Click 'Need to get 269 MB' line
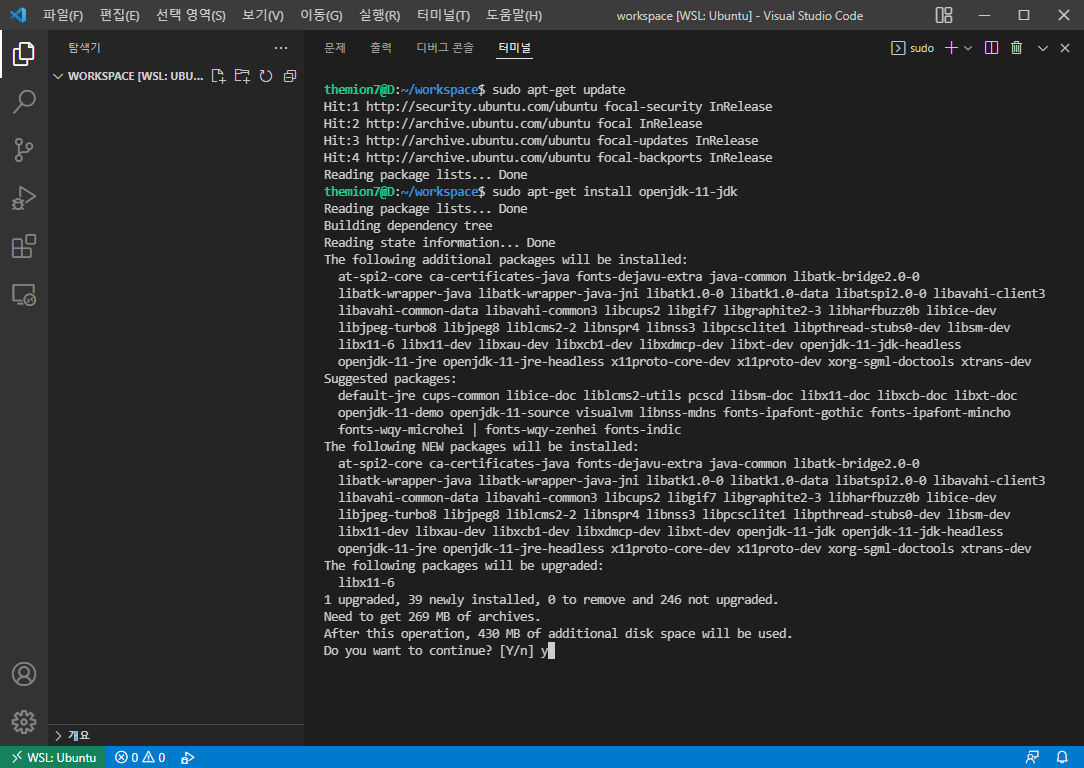Screen dimensions: 1084x768 click(x=432, y=617)
